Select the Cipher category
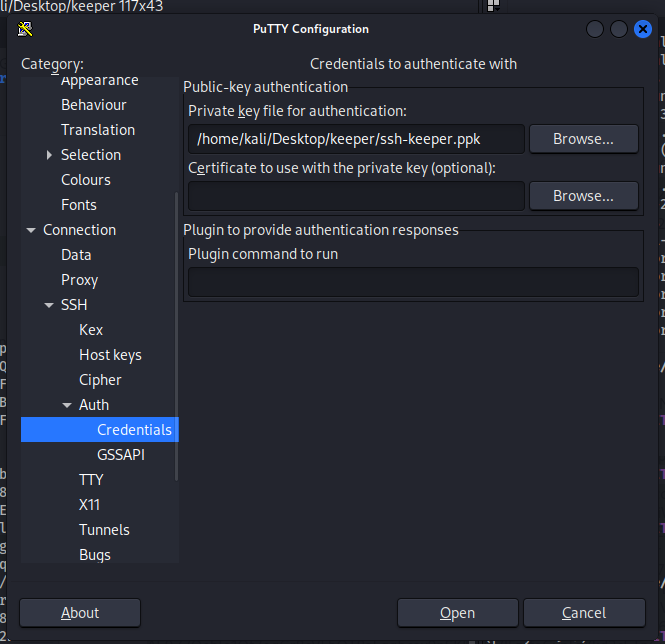 pyautogui.click(x=100, y=380)
